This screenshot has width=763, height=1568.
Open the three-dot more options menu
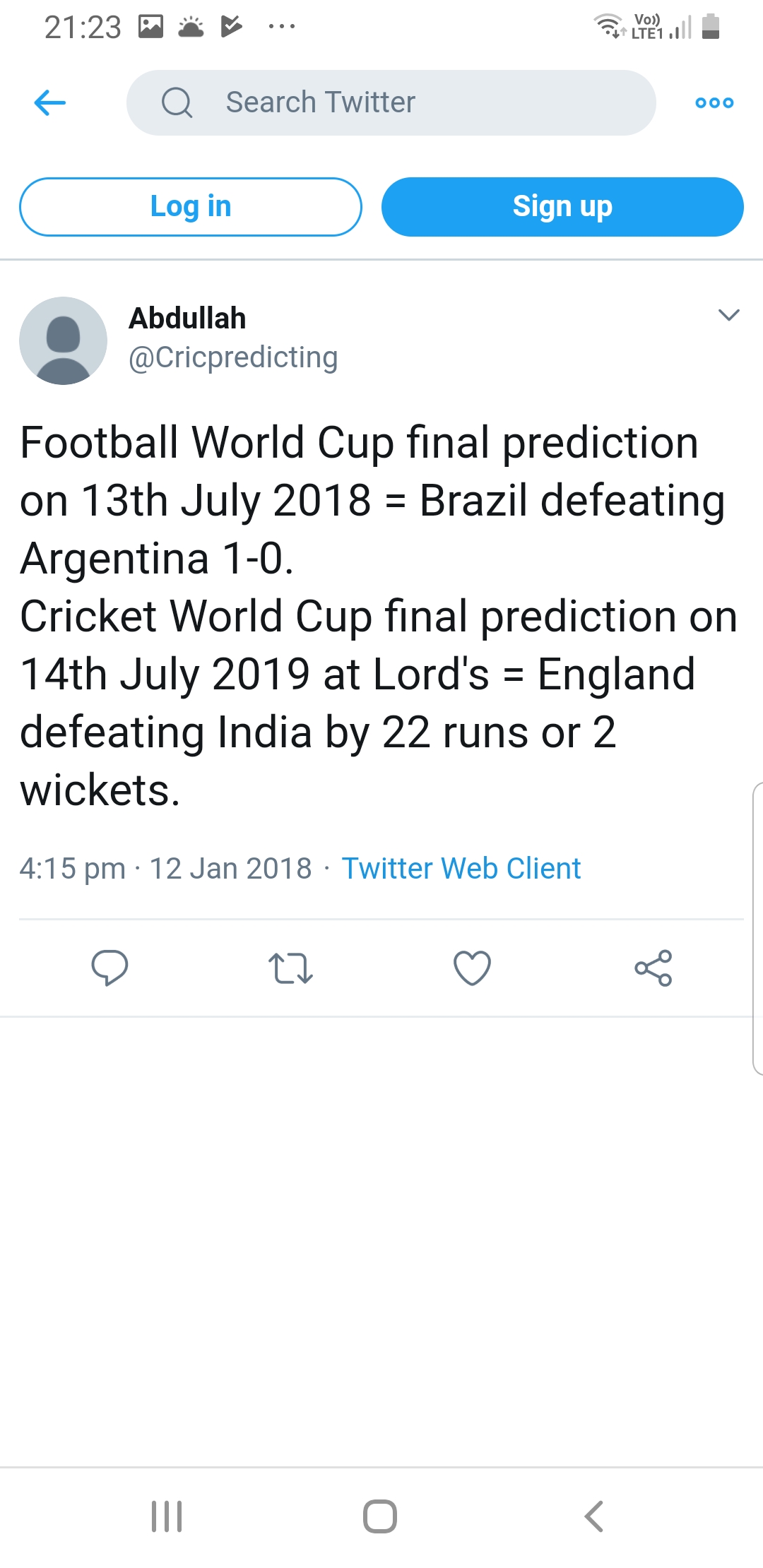(714, 103)
